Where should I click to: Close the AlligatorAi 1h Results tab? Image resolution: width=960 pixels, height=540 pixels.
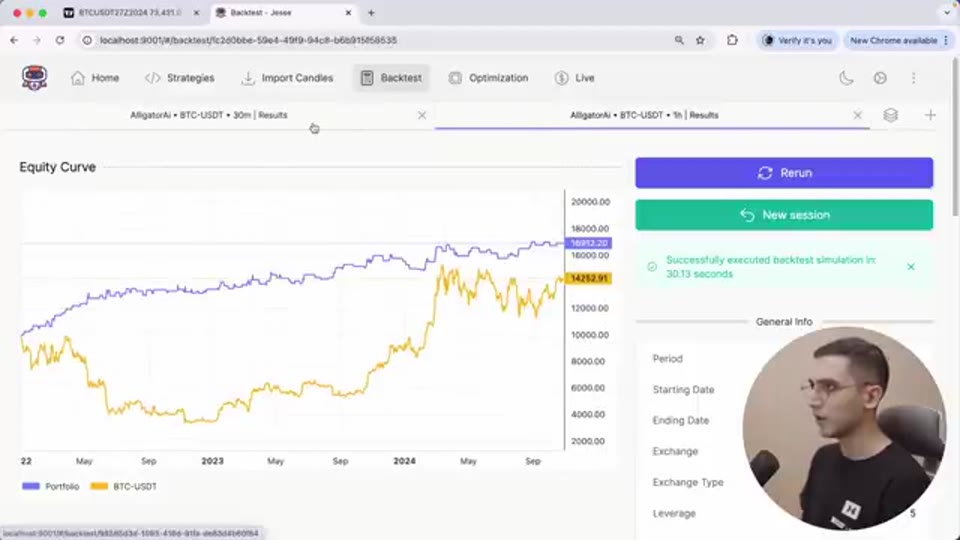857,115
